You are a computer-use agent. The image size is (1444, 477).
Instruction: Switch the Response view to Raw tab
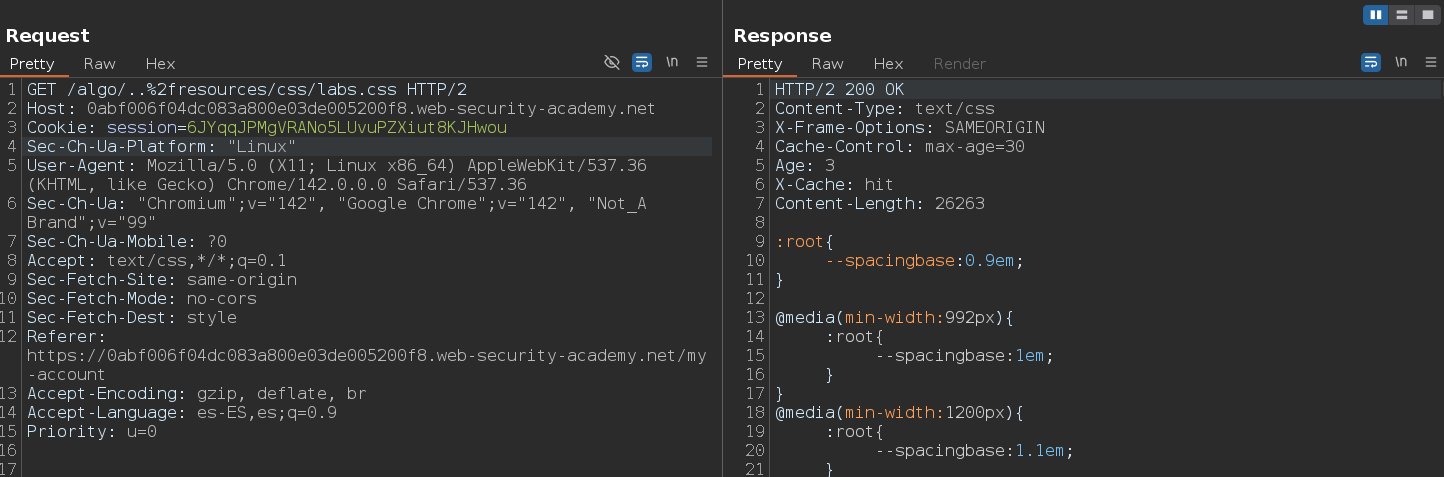pyautogui.click(x=827, y=63)
